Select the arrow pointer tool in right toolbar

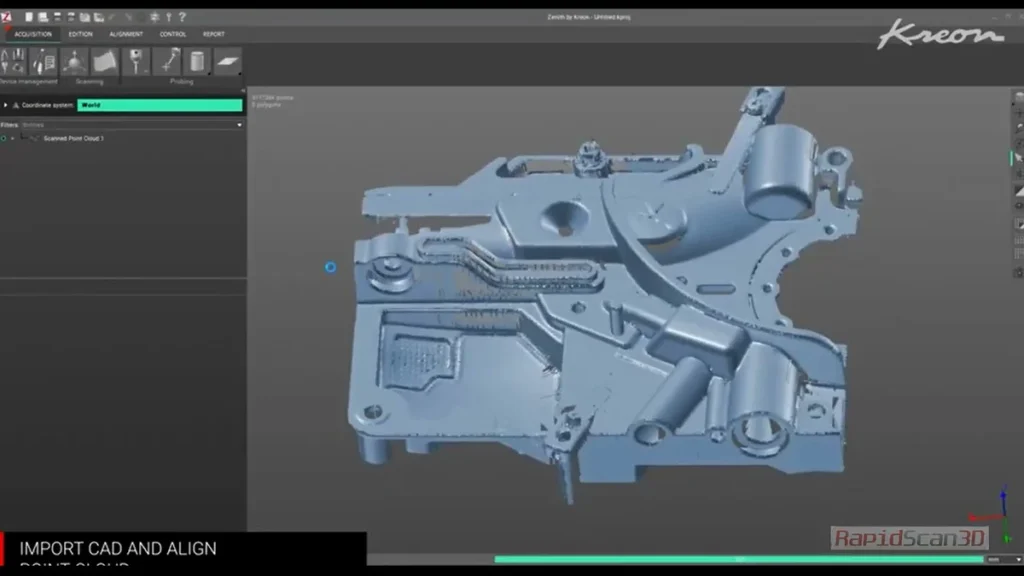pyautogui.click(x=1018, y=157)
